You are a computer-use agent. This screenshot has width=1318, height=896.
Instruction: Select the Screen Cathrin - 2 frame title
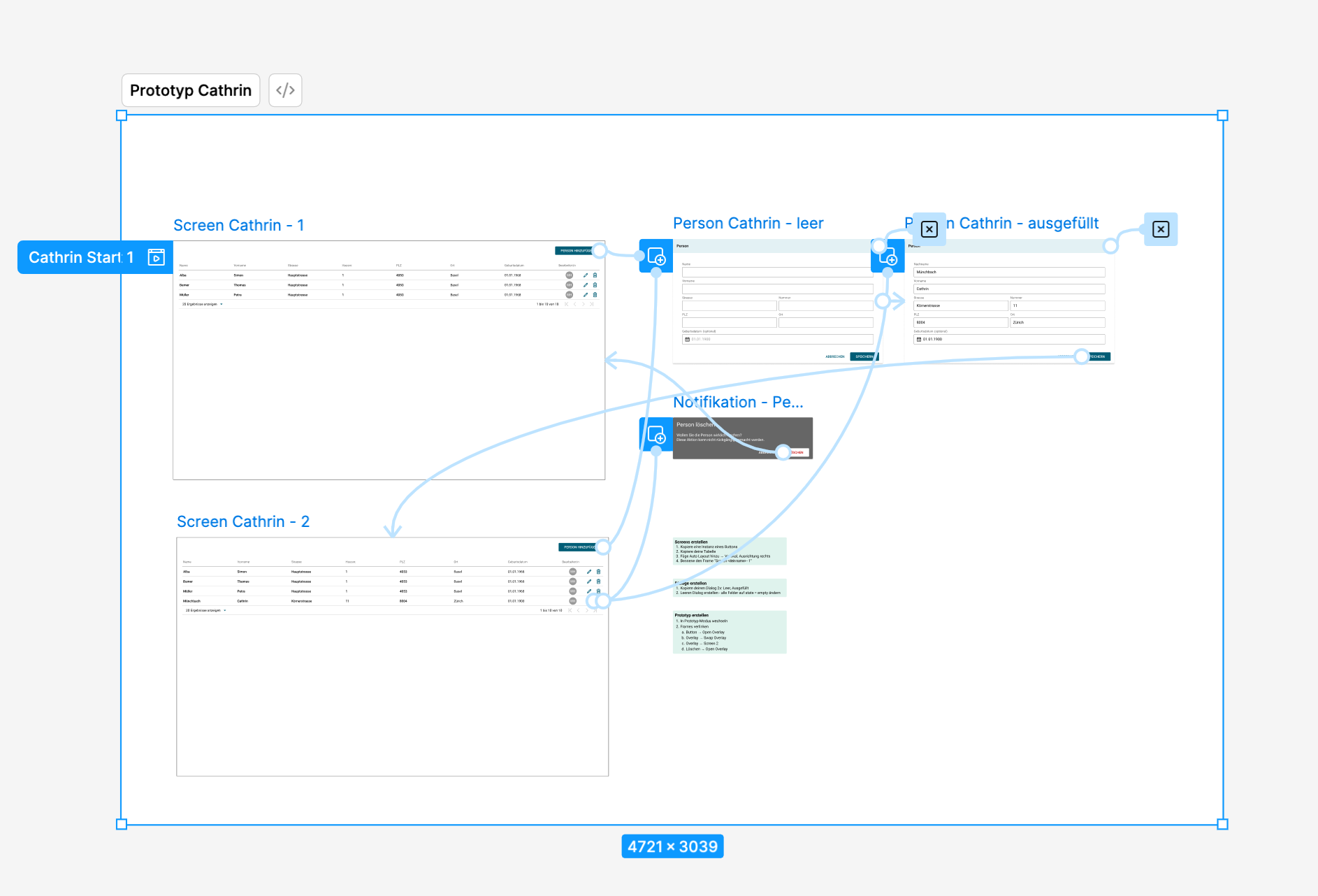tap(242, 521)
